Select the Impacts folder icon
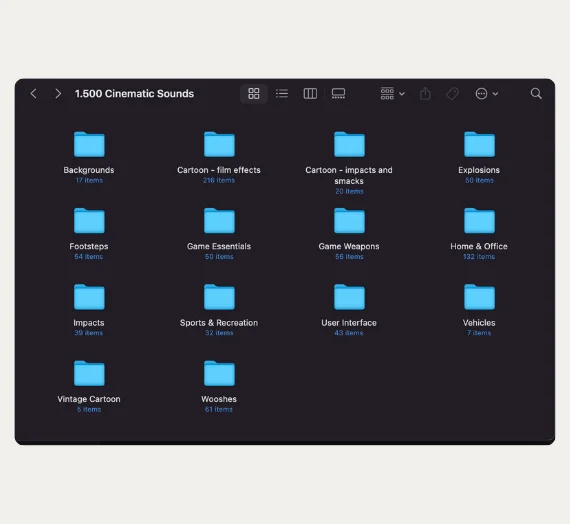The height and width of the screenshot is (524, 570). tap(89, 297)
